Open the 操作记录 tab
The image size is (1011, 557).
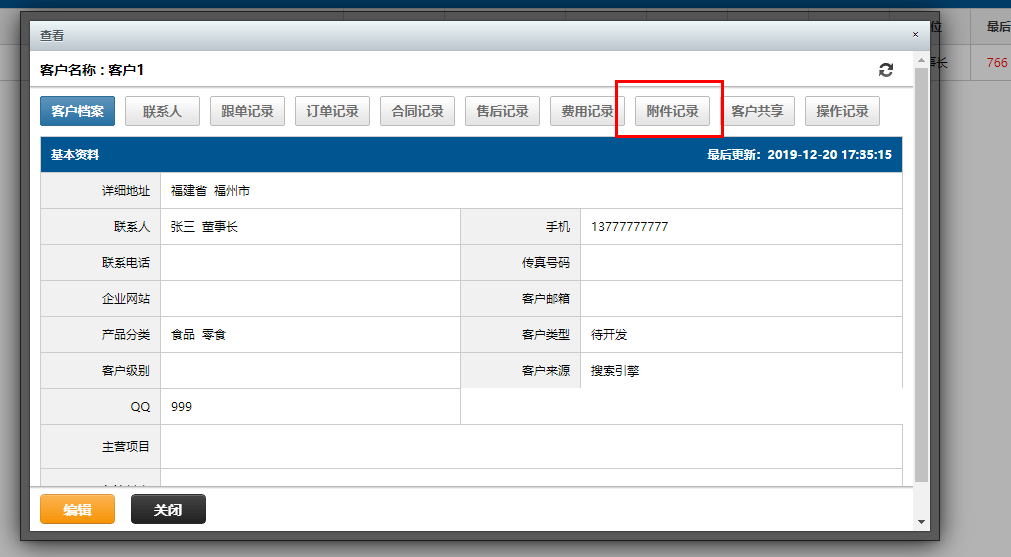pyautogui.click(x=843, y=111)
